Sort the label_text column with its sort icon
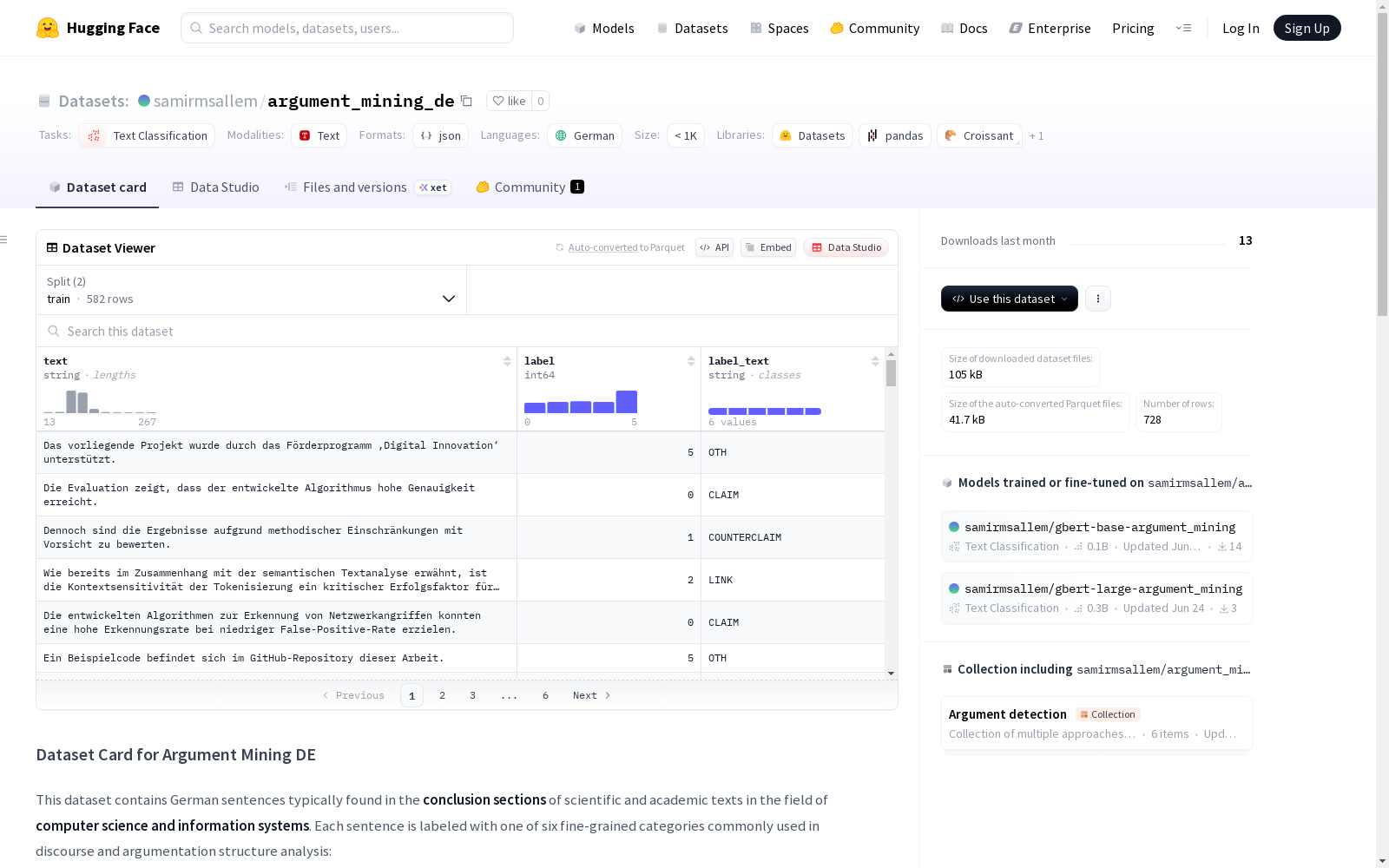 (875, 361)
